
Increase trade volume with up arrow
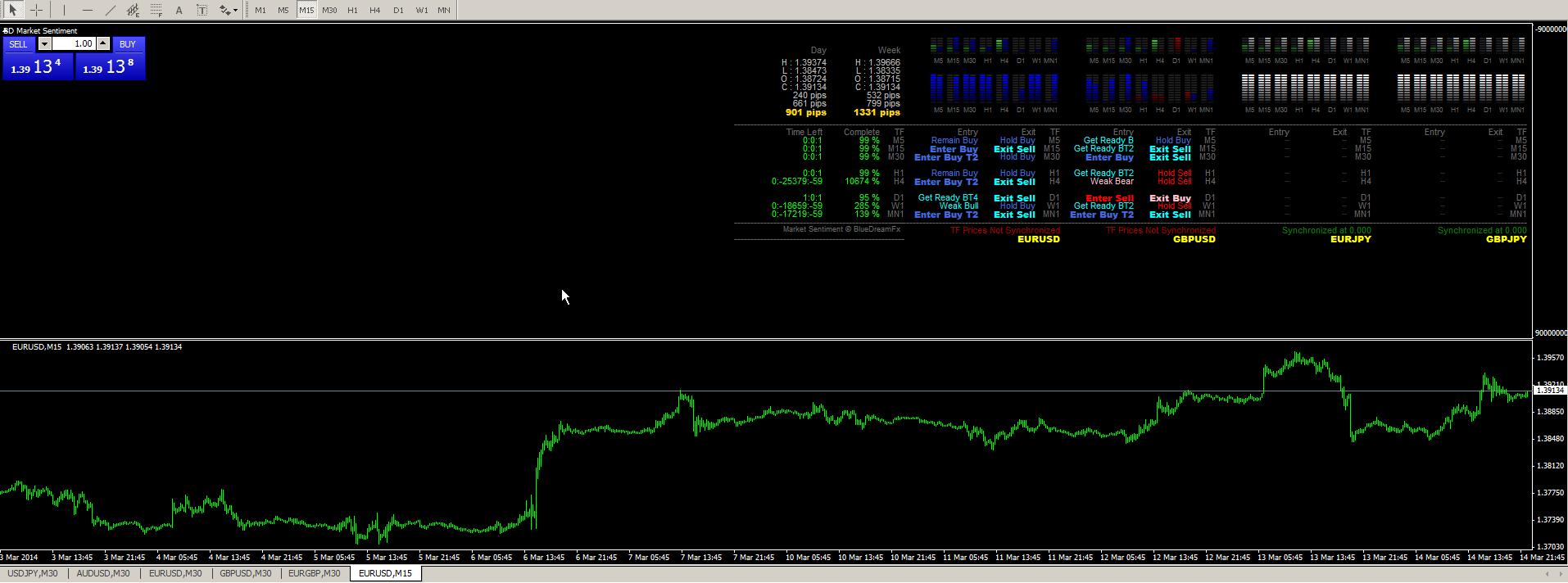(103, 44)
